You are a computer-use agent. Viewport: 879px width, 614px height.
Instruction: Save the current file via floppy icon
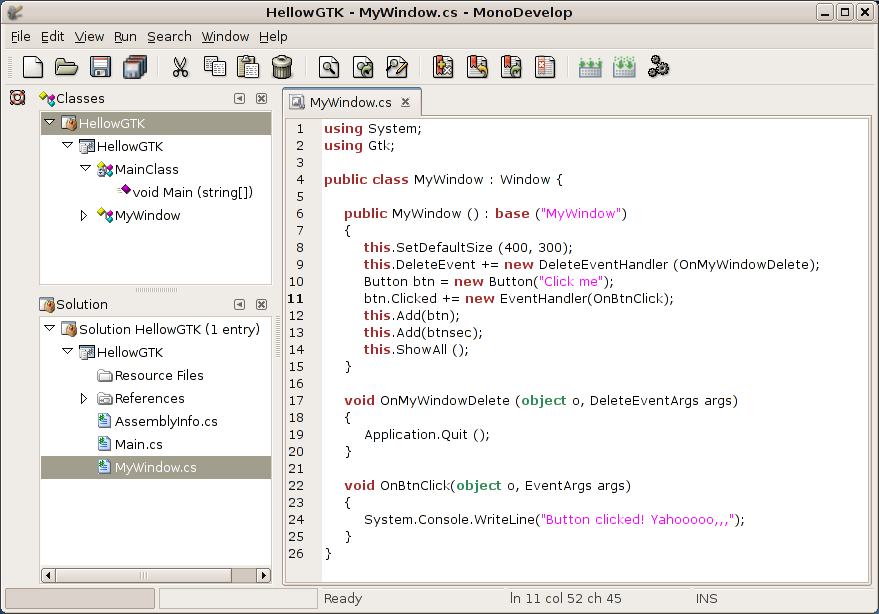point(100,67)
